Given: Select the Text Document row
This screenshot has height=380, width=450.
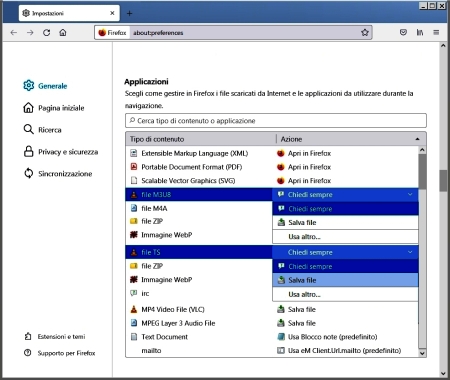Looking at the screenshot, I should pos(272,337).
